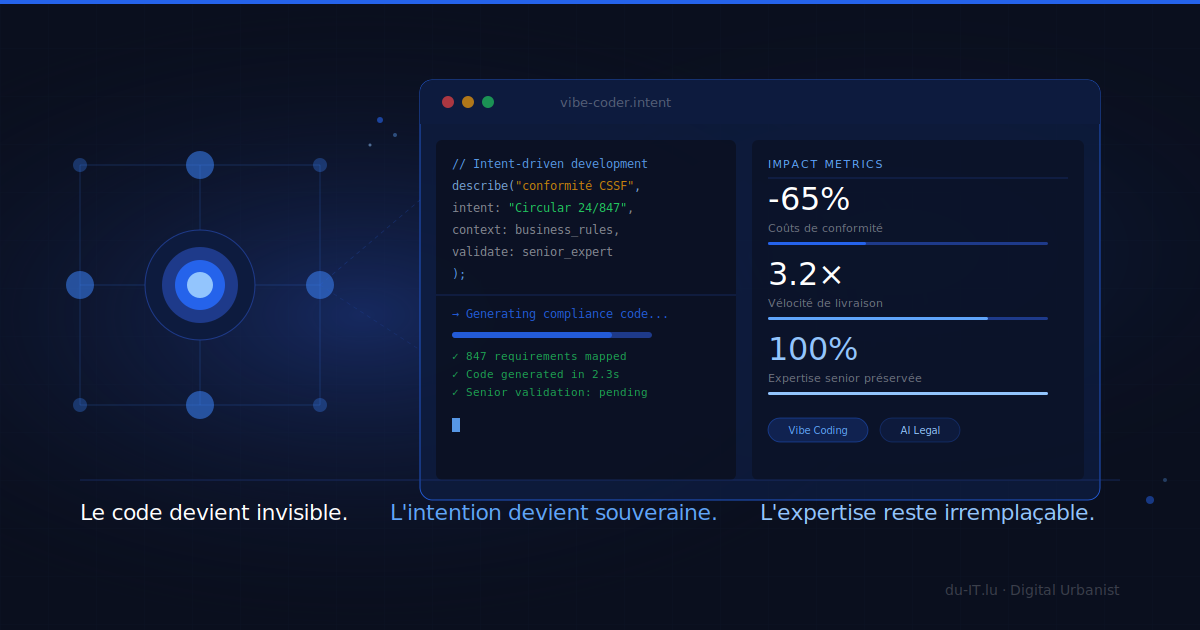Click the arrow icon before 'Generating compliance code'

[456, 313]
